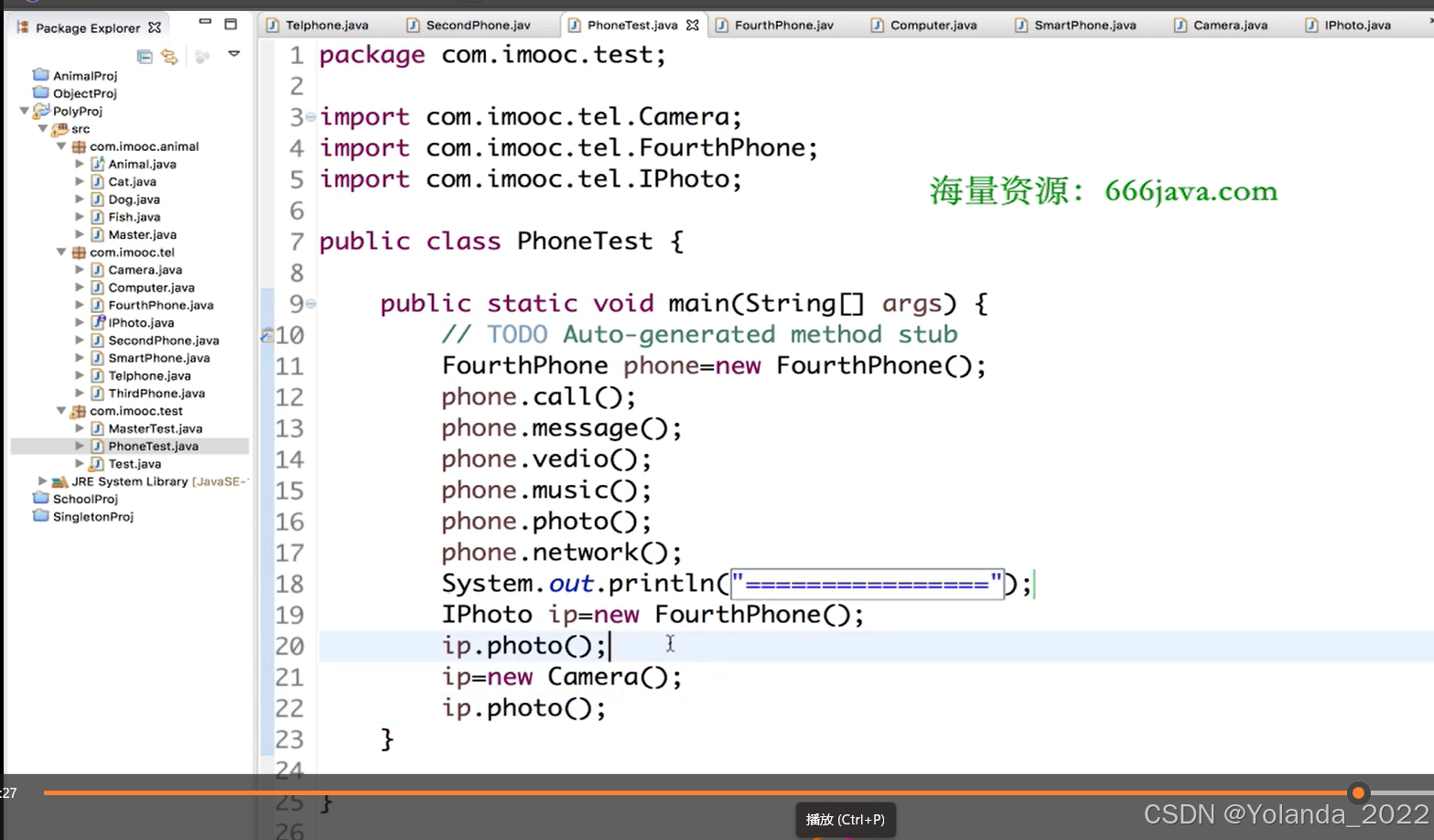
Task: Expand the MasterTest.java tree node
Action: [80, 428]
